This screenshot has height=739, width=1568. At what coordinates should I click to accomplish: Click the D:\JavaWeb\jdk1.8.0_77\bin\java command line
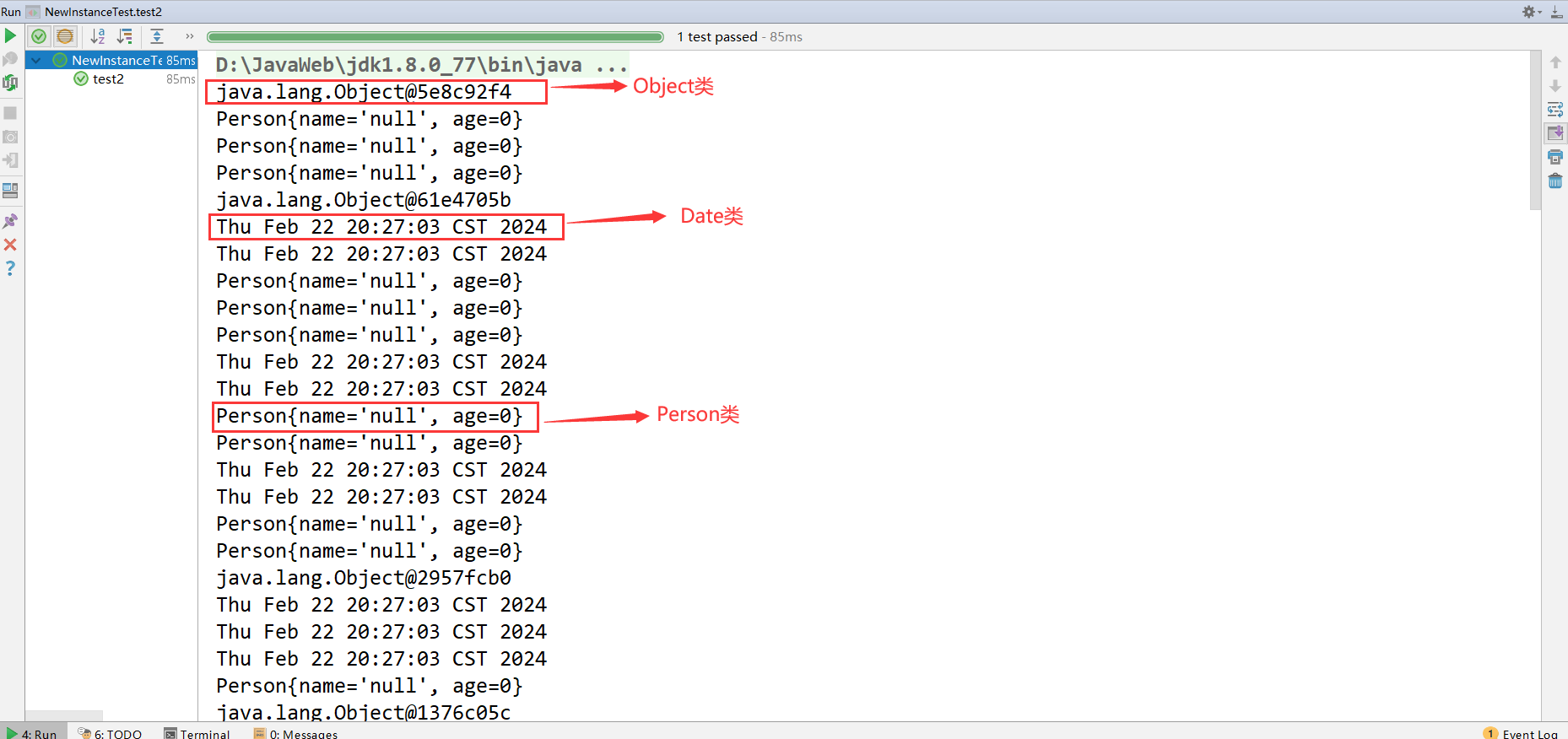tap(421, 65)
